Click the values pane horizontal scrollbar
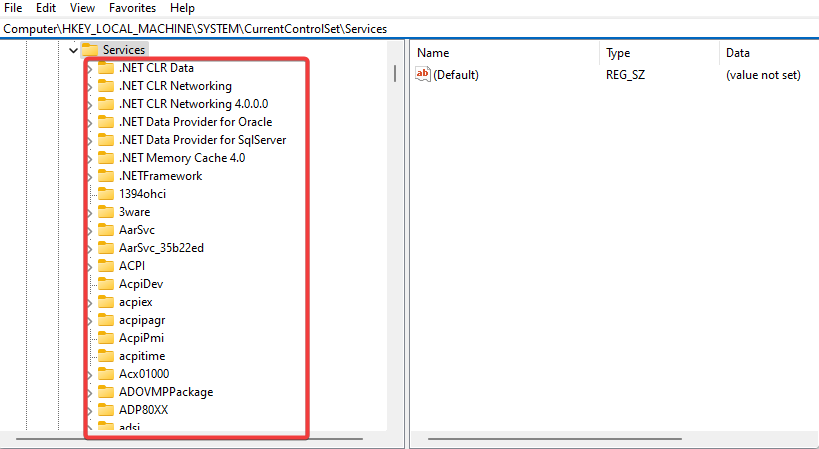This screenshot has width=819, height=449. click(555, 439)
